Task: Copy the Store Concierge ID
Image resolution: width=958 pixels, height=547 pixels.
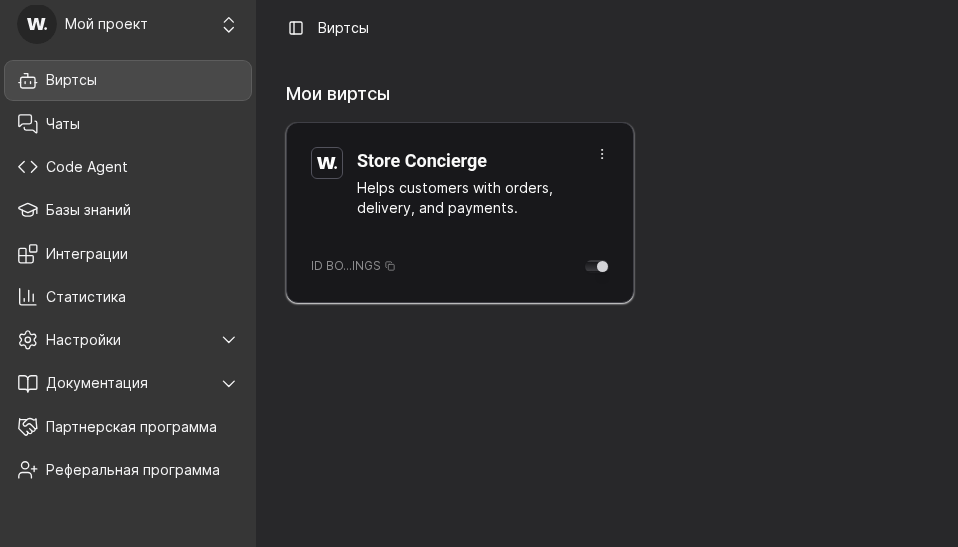Action: (x=390, y=266)
